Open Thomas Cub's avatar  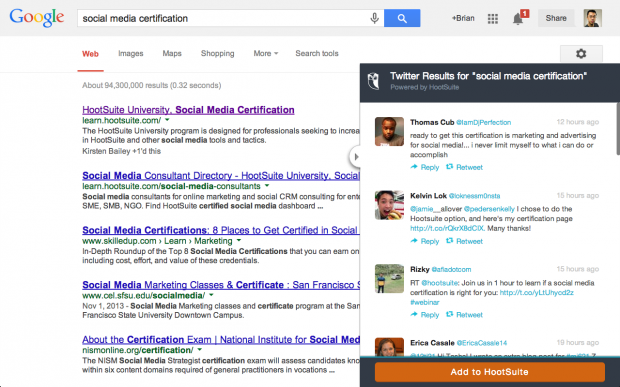click(389, 131)
